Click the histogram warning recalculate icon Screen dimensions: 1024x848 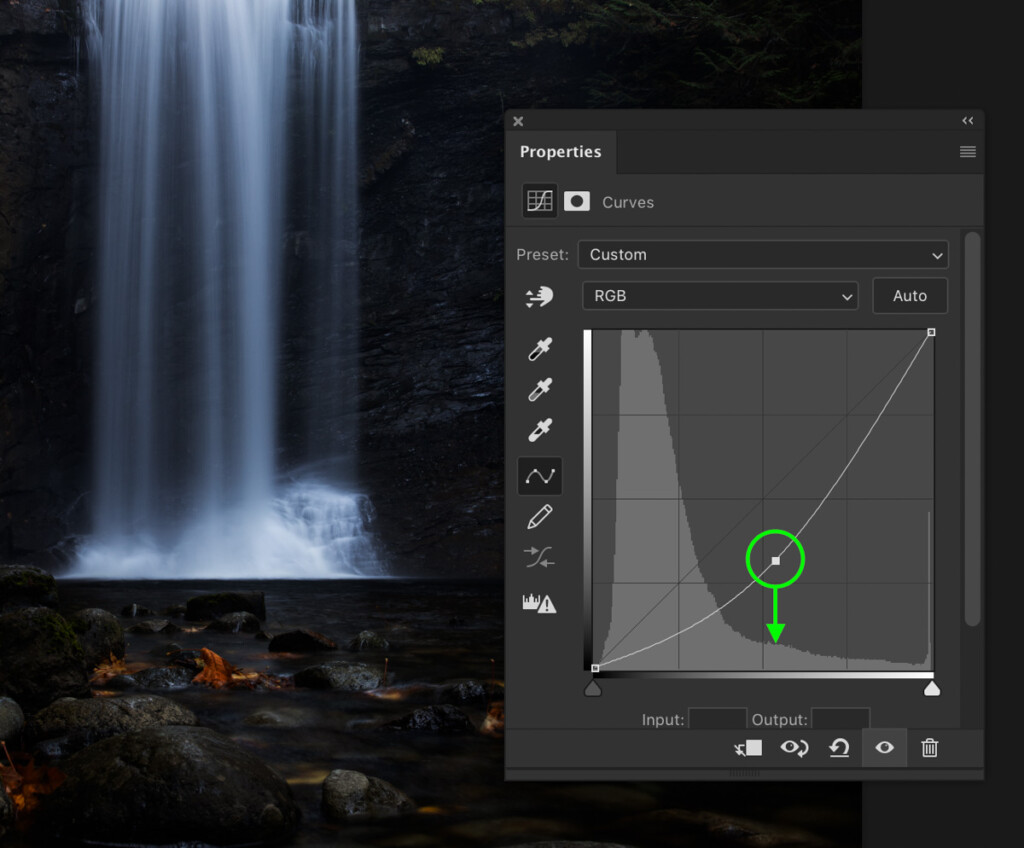540,603
